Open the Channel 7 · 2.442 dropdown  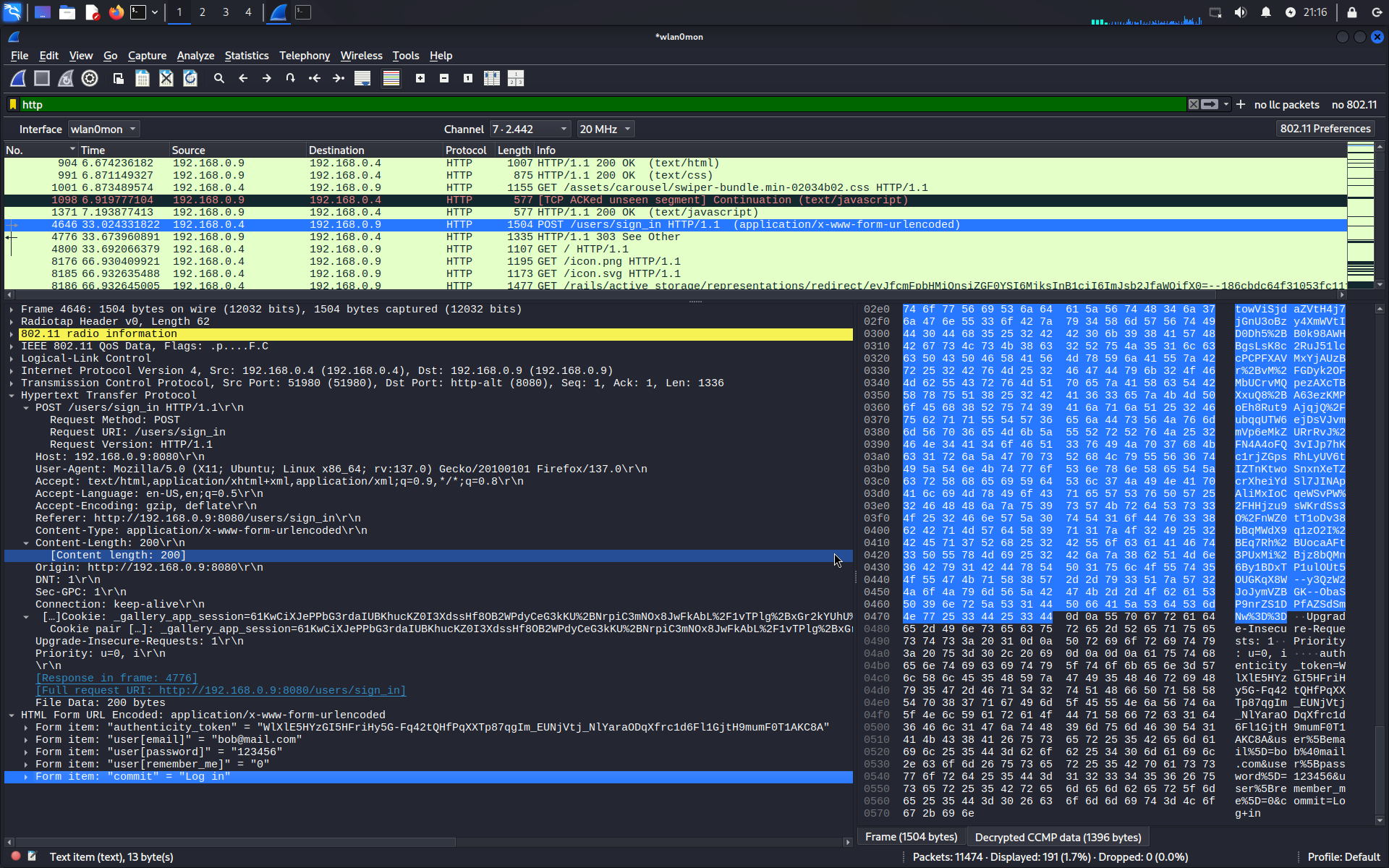530,129
